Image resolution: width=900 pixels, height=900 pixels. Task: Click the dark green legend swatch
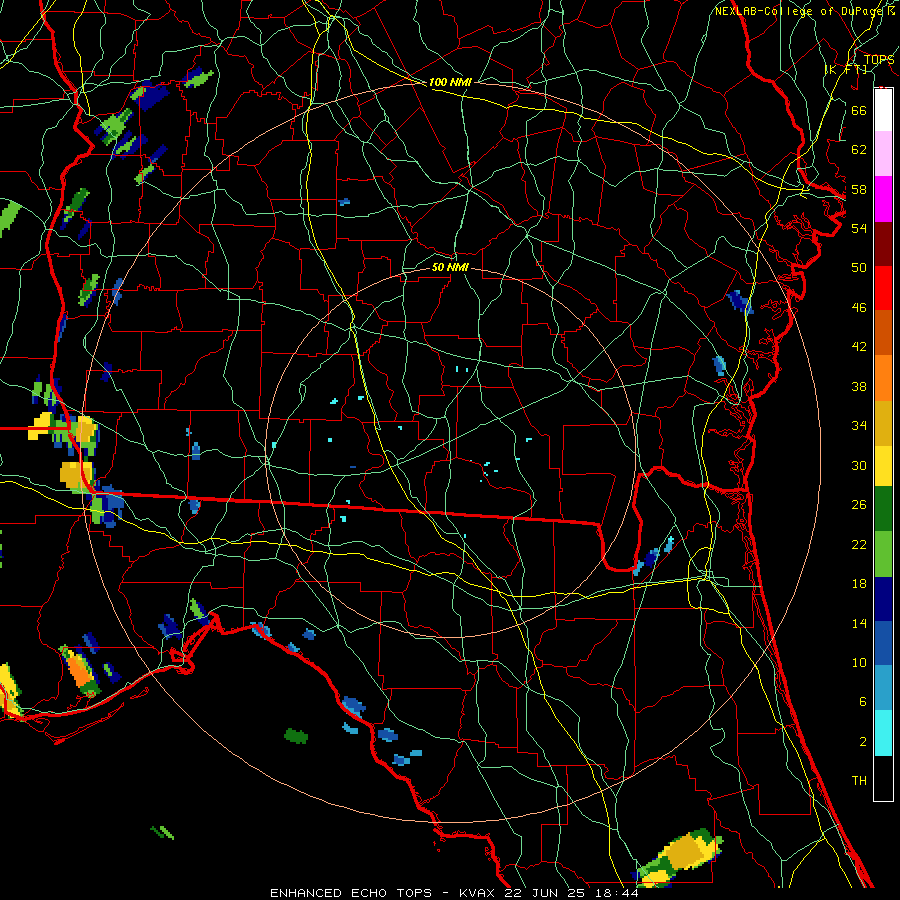click(883, 509)
